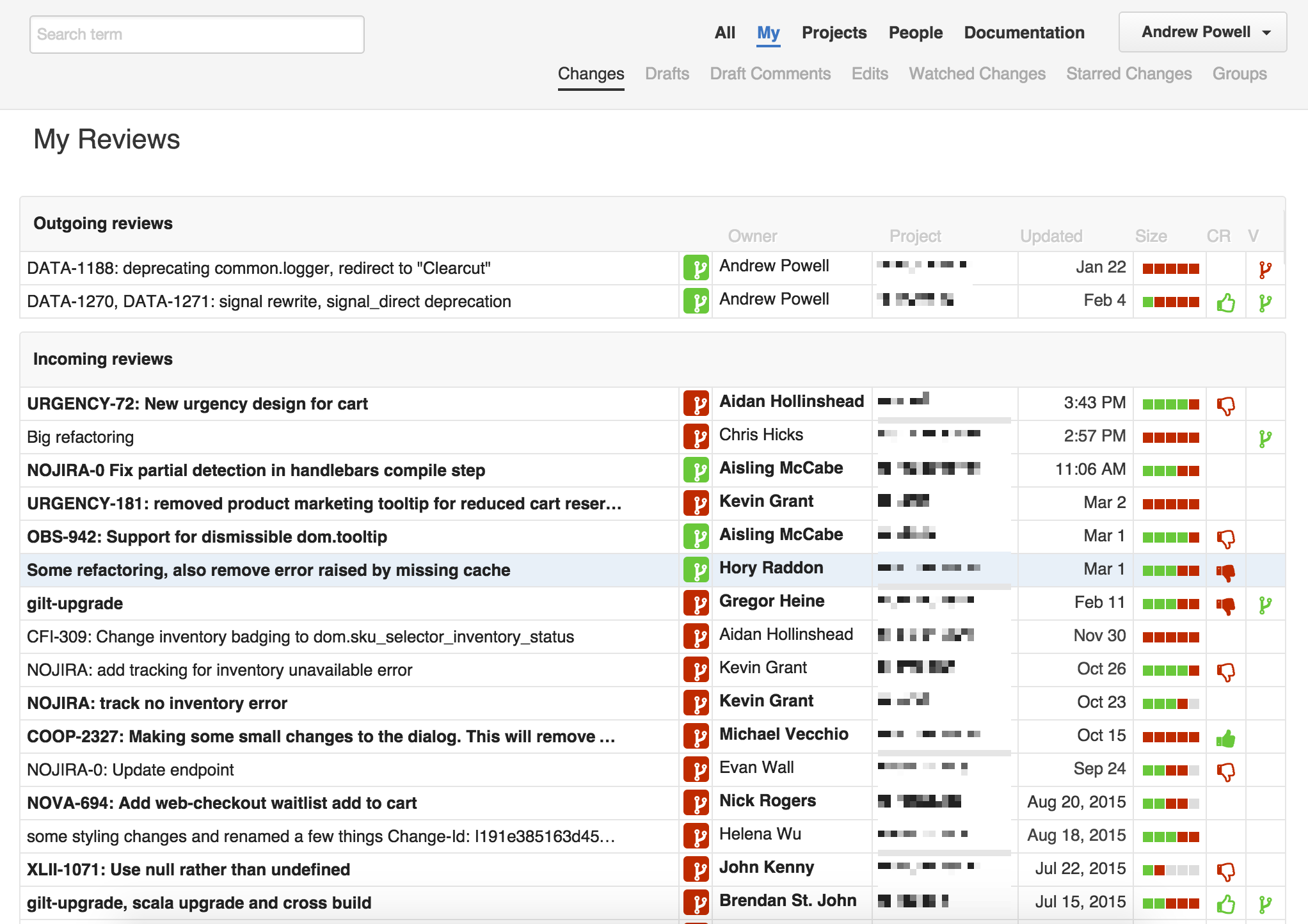Switch to the Drafts tab
The width and height of the screenshot is (1308, 924).
point(667,74)
